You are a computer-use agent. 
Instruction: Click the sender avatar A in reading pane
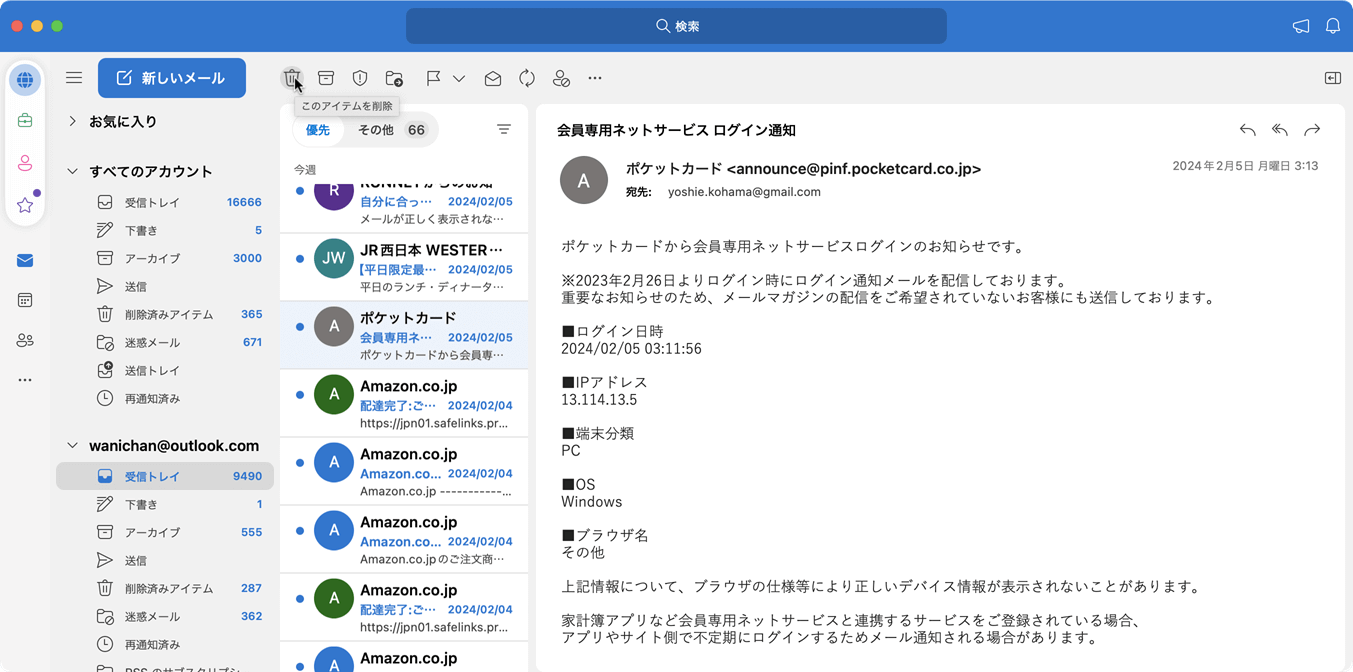click(584, 180)
